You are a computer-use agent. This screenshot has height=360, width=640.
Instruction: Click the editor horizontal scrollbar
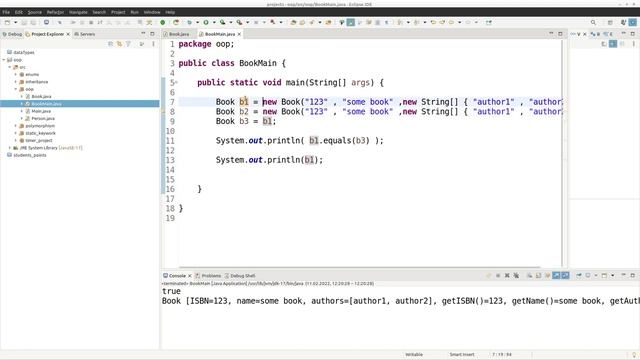pos(359,267)
